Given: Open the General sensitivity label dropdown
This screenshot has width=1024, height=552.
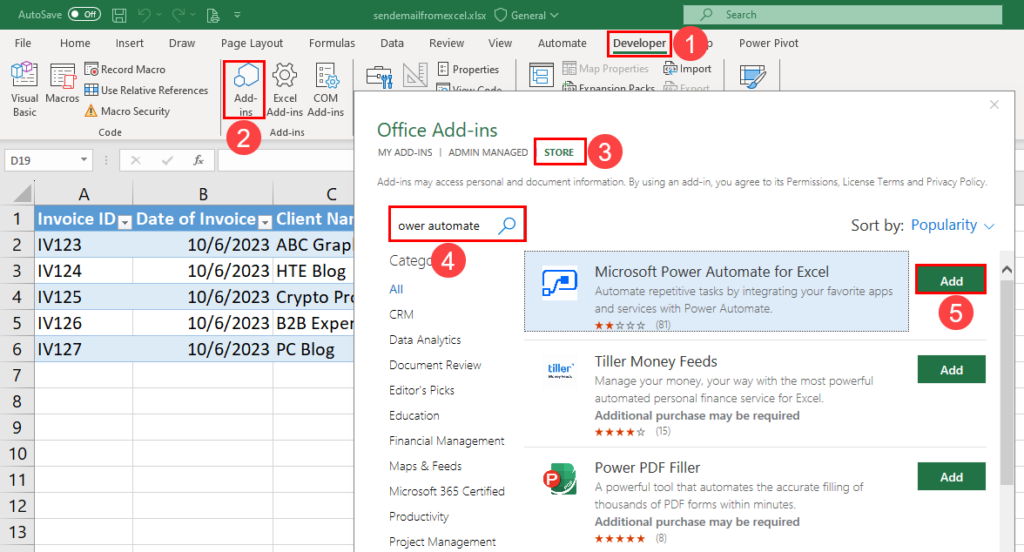Looking at the screenshot, I should pos(527,15).
